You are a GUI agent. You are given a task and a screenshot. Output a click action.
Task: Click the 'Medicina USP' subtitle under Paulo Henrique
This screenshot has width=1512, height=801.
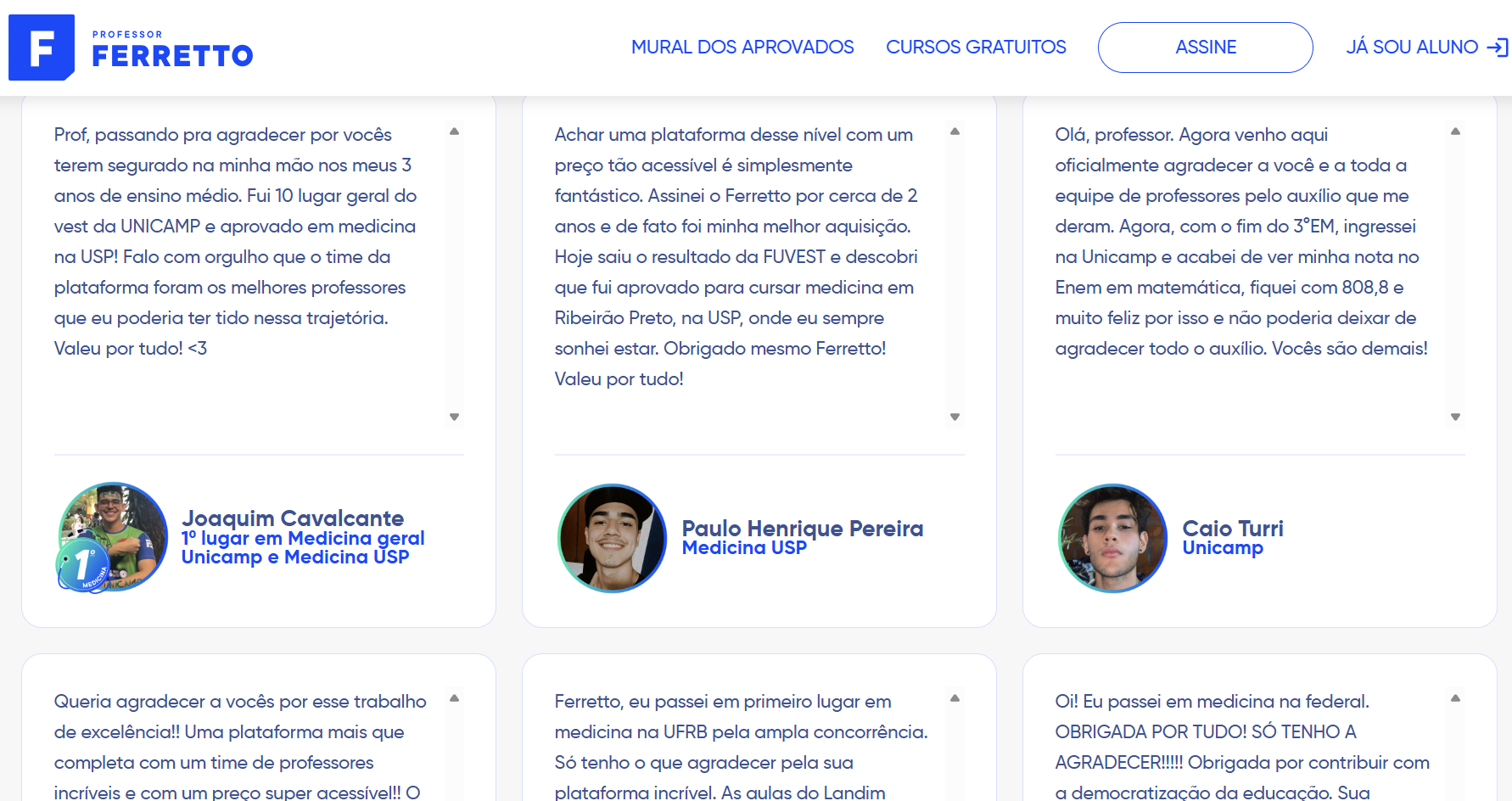pyautogui.click(x=744, y=548)
